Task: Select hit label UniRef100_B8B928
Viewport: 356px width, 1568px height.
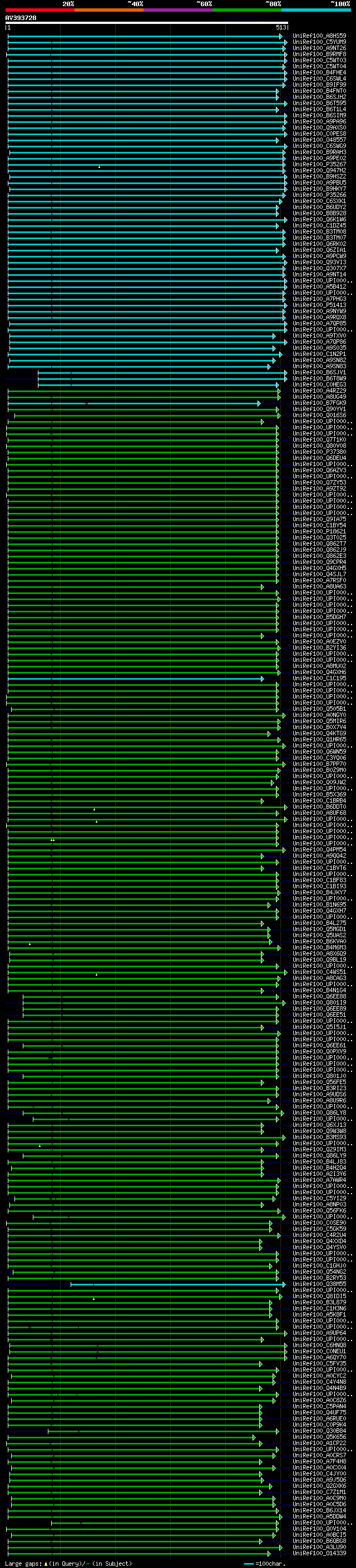Action: click(x=319, y=214)
